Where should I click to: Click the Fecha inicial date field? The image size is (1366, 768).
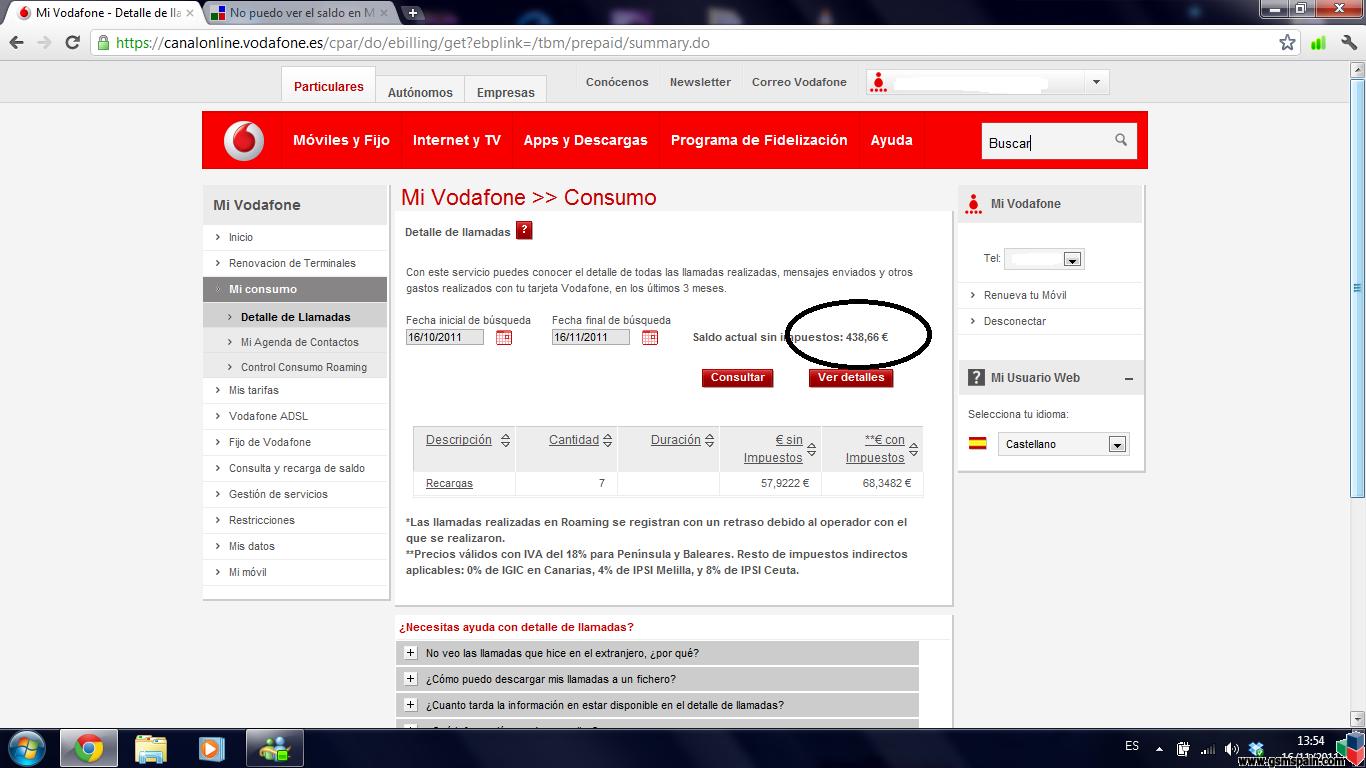[x=445, y=337]
